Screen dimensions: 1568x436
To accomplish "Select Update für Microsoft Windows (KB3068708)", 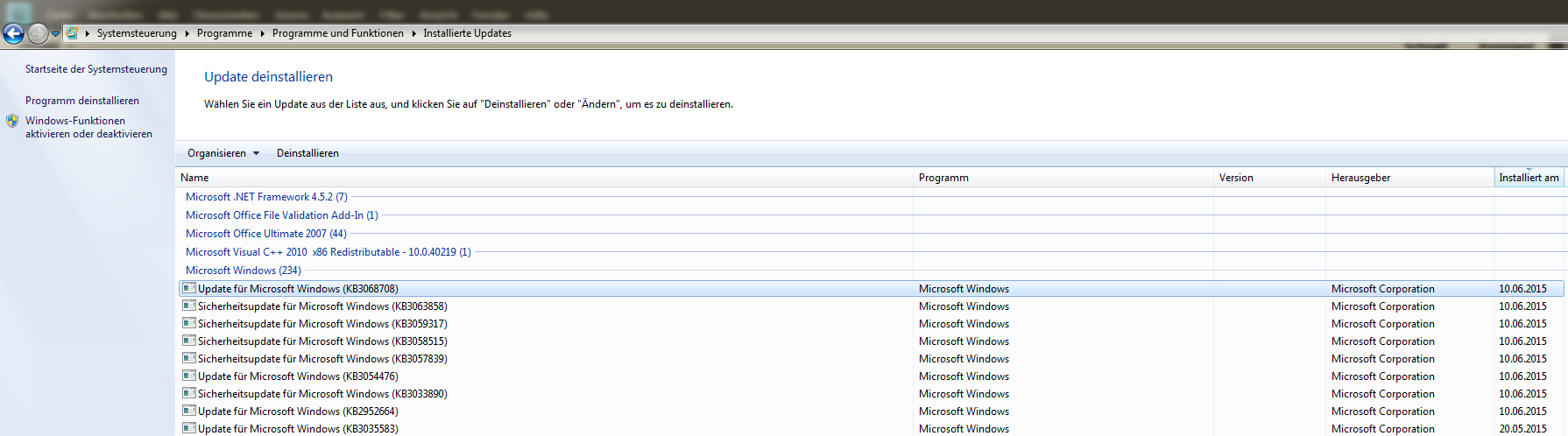I will coord(298,289).
